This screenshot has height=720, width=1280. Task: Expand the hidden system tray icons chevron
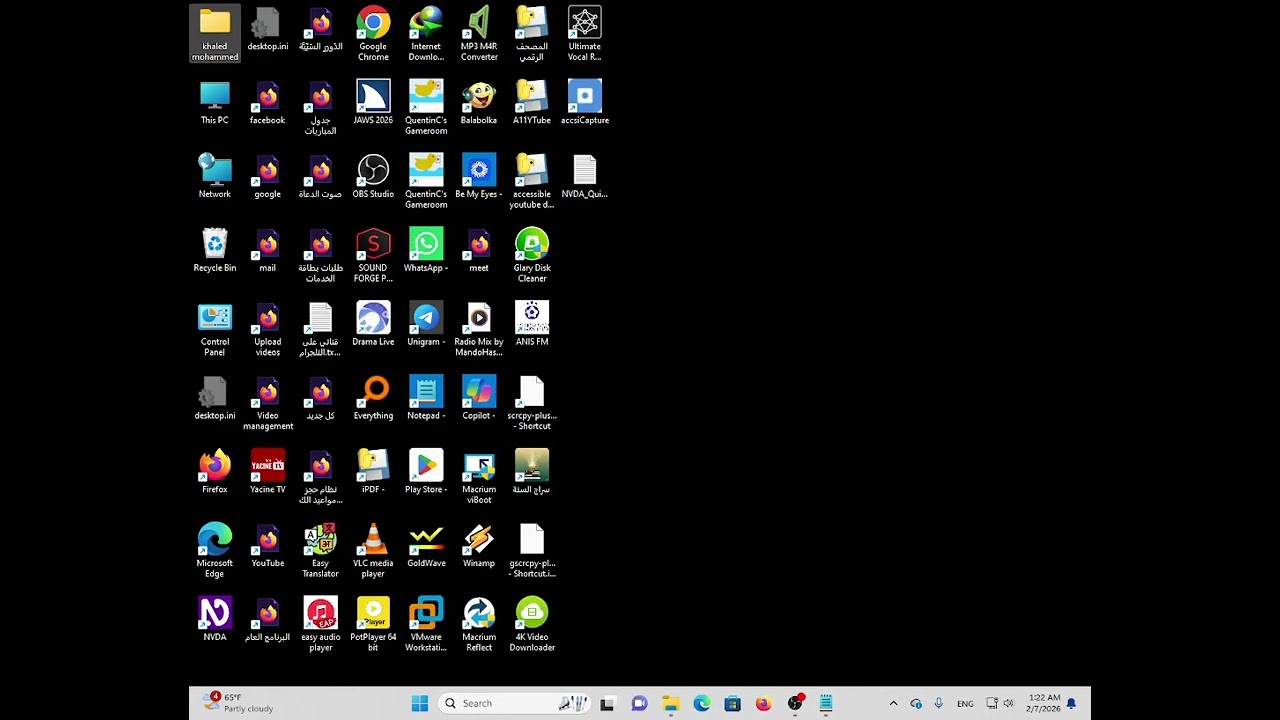pyautogui.click(x=893, y=703)
